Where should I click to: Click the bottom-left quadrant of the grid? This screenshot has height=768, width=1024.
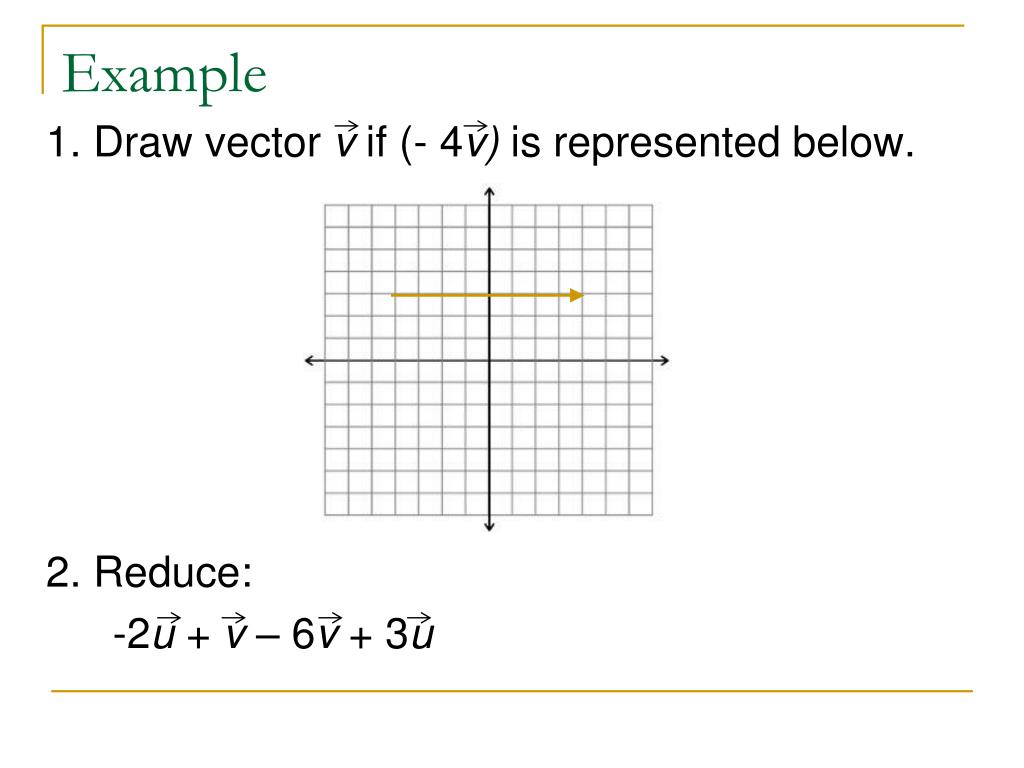pyautogui.click(x=407, y=438)
